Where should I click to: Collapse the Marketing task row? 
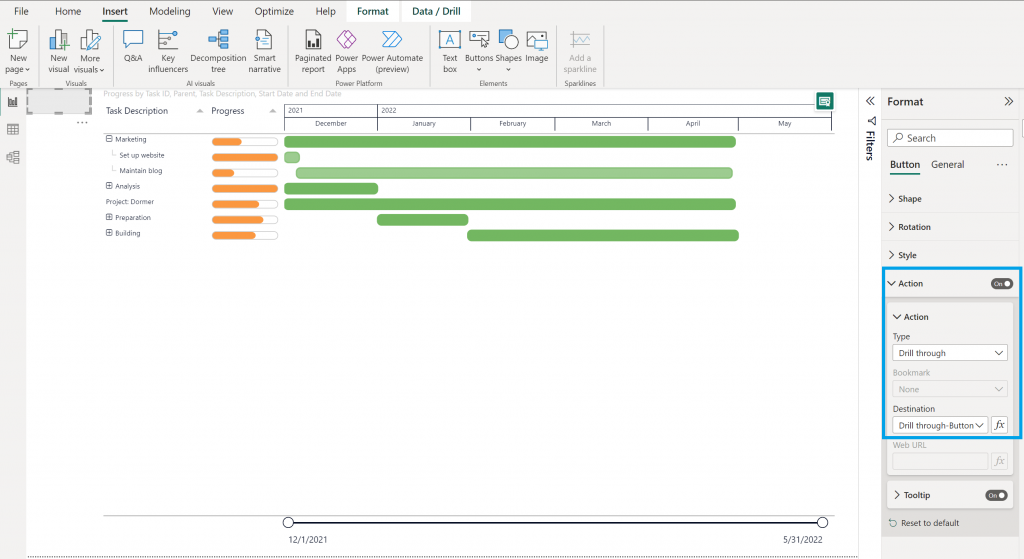click(x=109, y=139)
